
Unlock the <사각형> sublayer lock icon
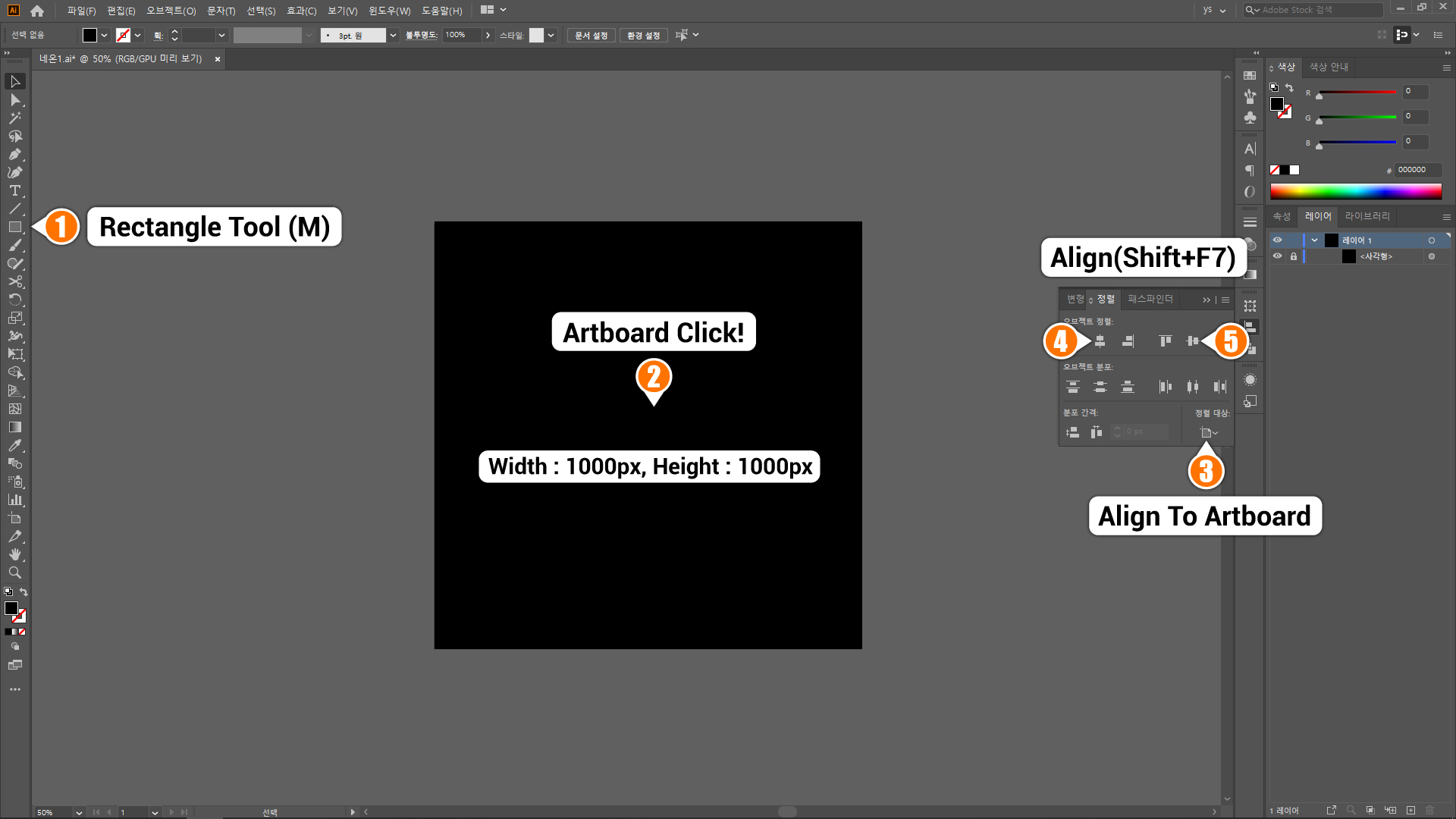point(1294,256)
